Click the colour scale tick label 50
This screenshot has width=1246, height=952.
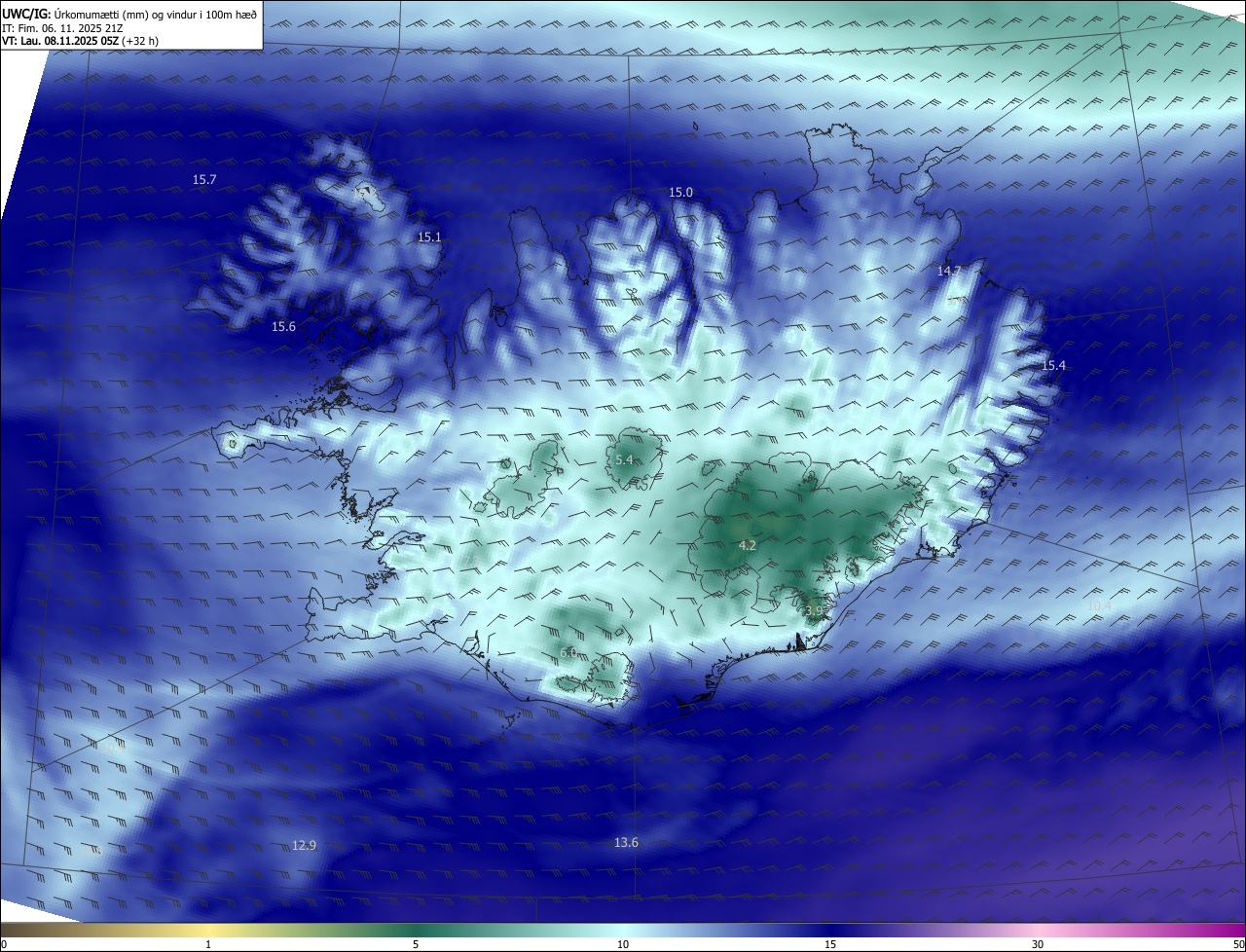[x=1238, y=944]
